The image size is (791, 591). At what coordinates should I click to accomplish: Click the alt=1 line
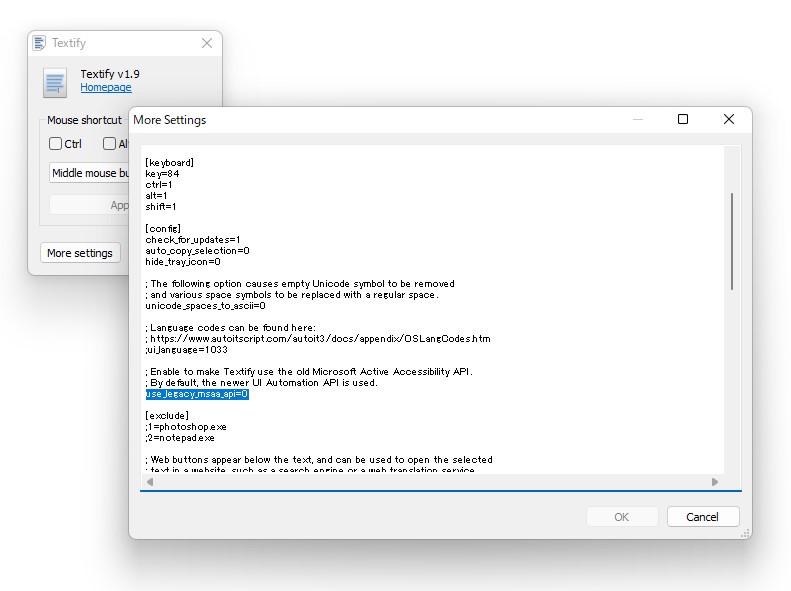tap(156, 196)
